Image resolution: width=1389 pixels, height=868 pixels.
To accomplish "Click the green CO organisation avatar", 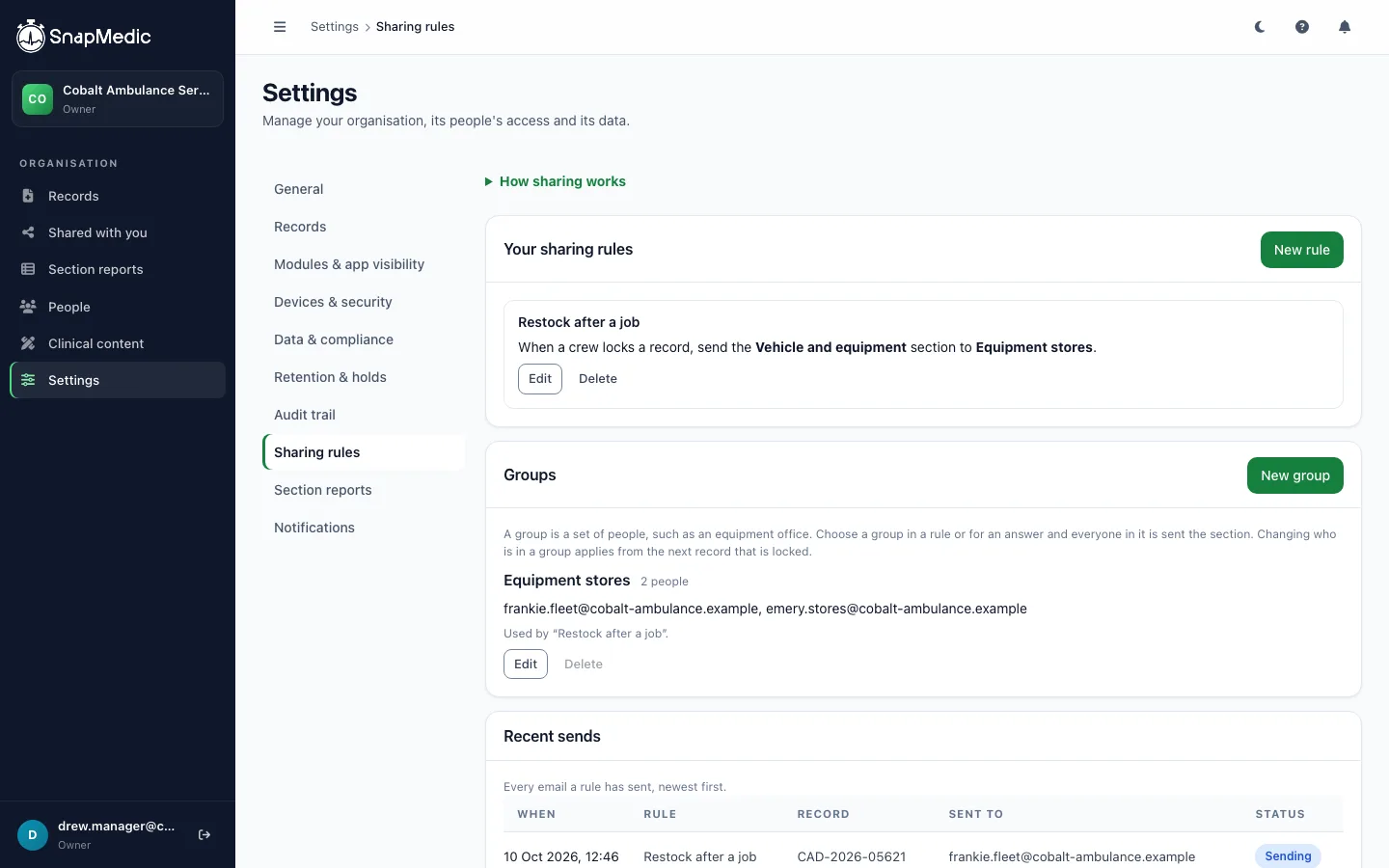I will tap(38, 98).
